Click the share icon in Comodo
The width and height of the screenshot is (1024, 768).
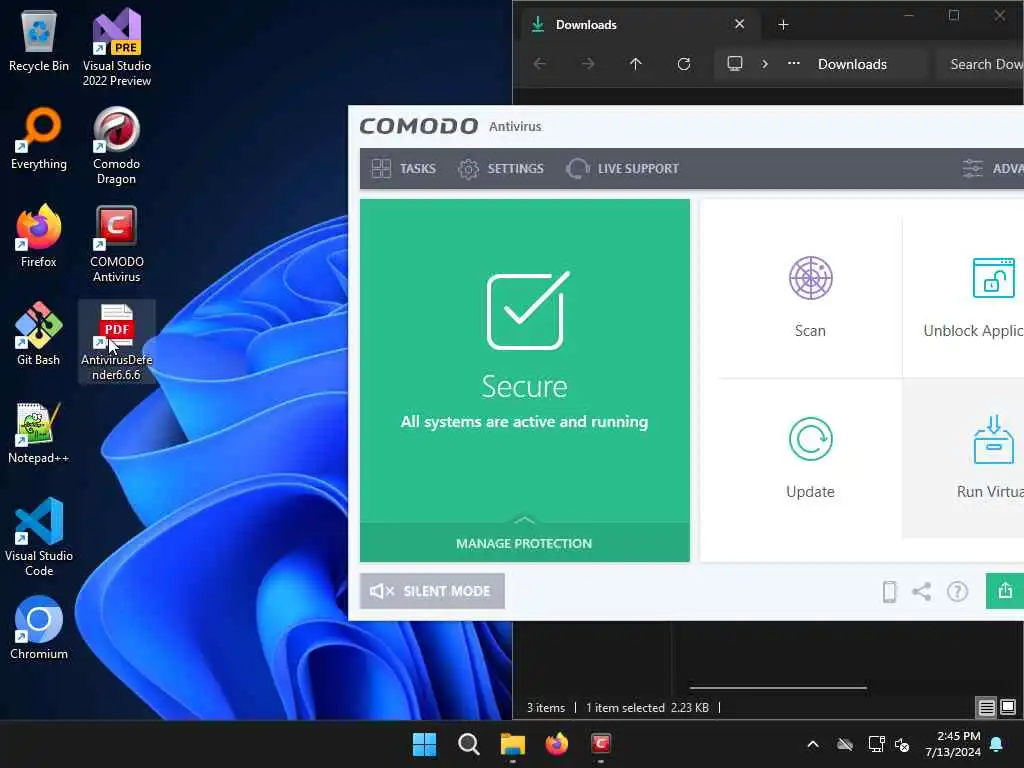921,592
